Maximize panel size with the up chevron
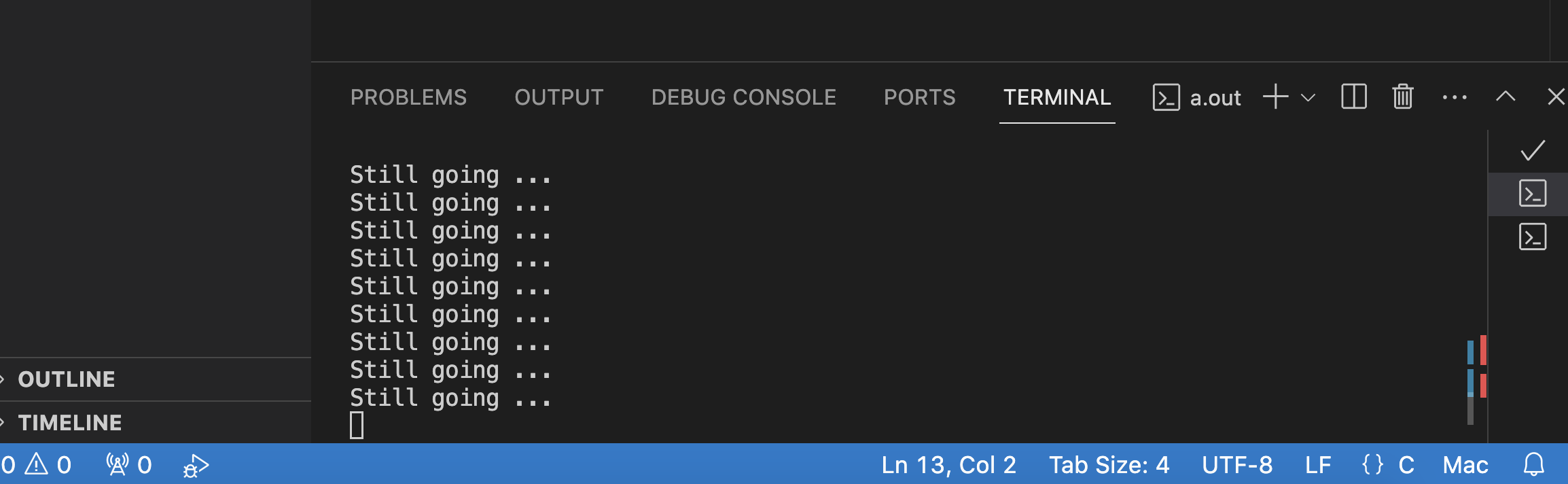1568x484 pixels. point(1505,97)
